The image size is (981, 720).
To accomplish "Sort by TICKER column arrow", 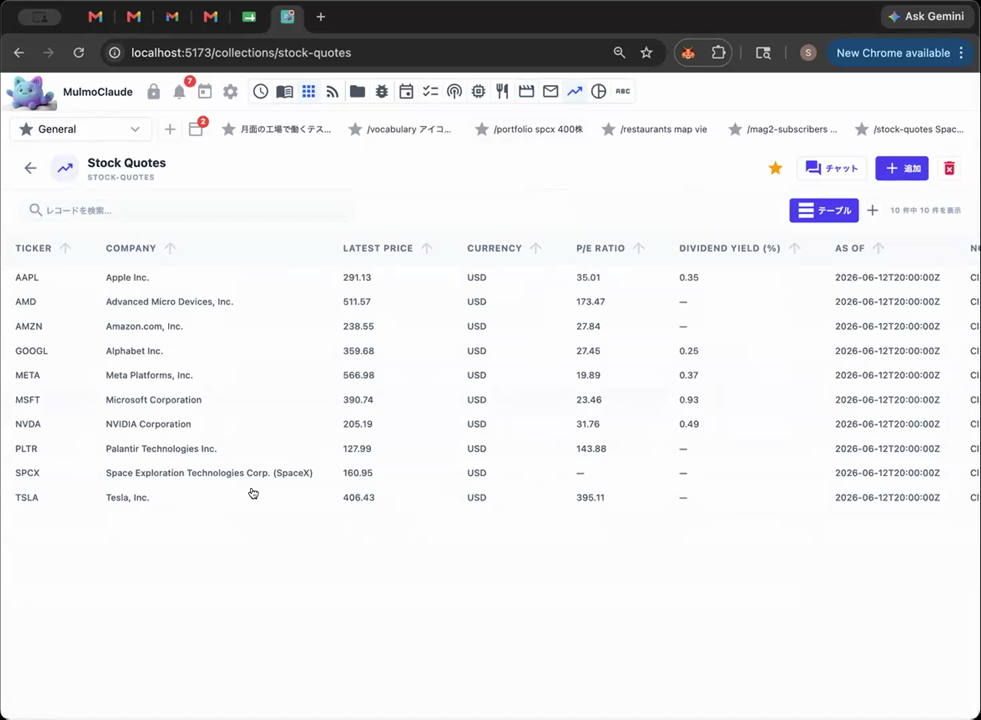I will pyautogui.click(x=65, y=248).
